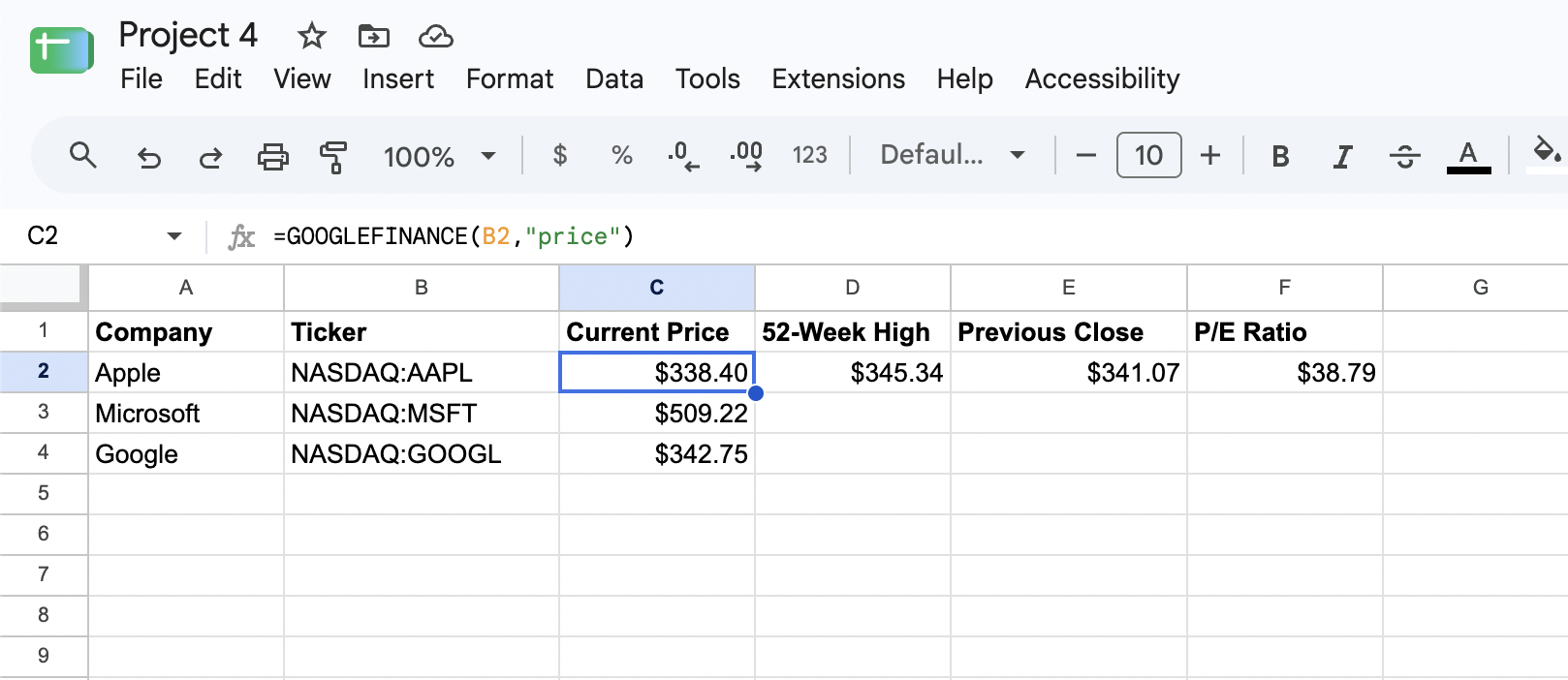The width and height of the screenshot is (1568, 680).
Task: Decrease font size with minus button
Action: point(1086,155)
